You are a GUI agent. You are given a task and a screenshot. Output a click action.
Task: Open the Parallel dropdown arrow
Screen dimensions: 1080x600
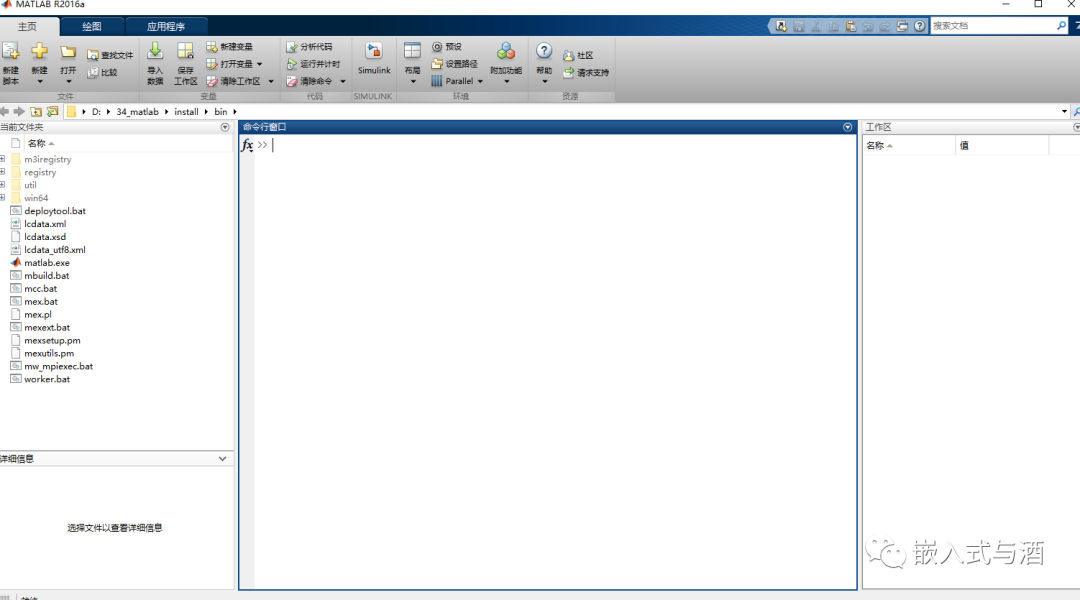pyautogui.click(x=480, y=81)
